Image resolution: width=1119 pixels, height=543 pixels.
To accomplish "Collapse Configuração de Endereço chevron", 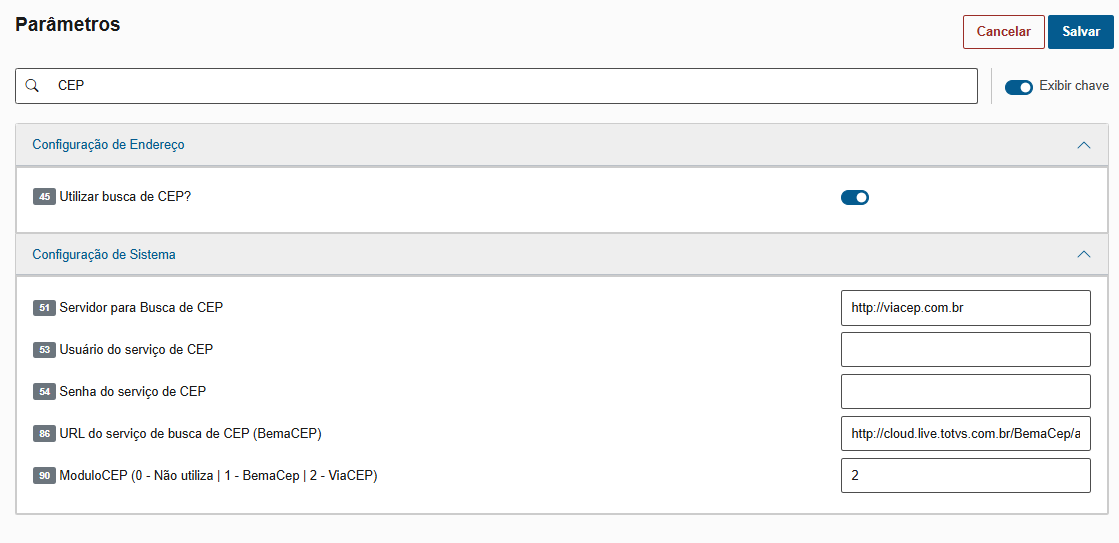I will click(x=1084, y=145).
